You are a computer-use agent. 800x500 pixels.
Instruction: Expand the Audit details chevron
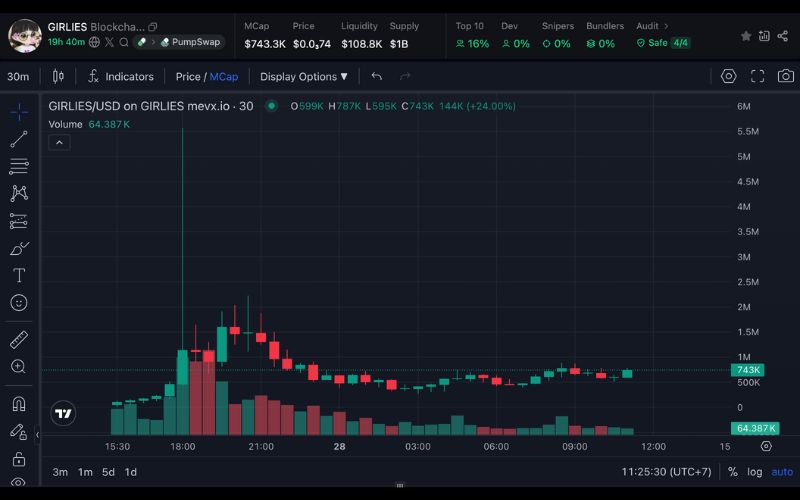666,26
